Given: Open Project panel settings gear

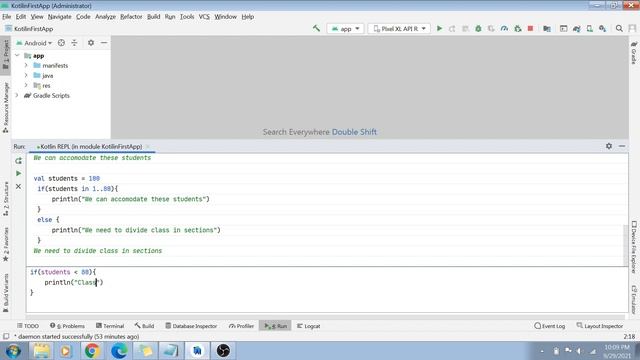Looking at the screenshot, I should 91,43.
